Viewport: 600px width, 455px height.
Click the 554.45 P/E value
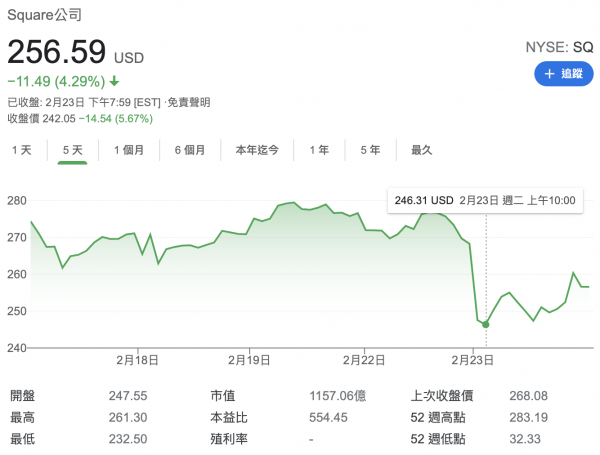(328, 417)
